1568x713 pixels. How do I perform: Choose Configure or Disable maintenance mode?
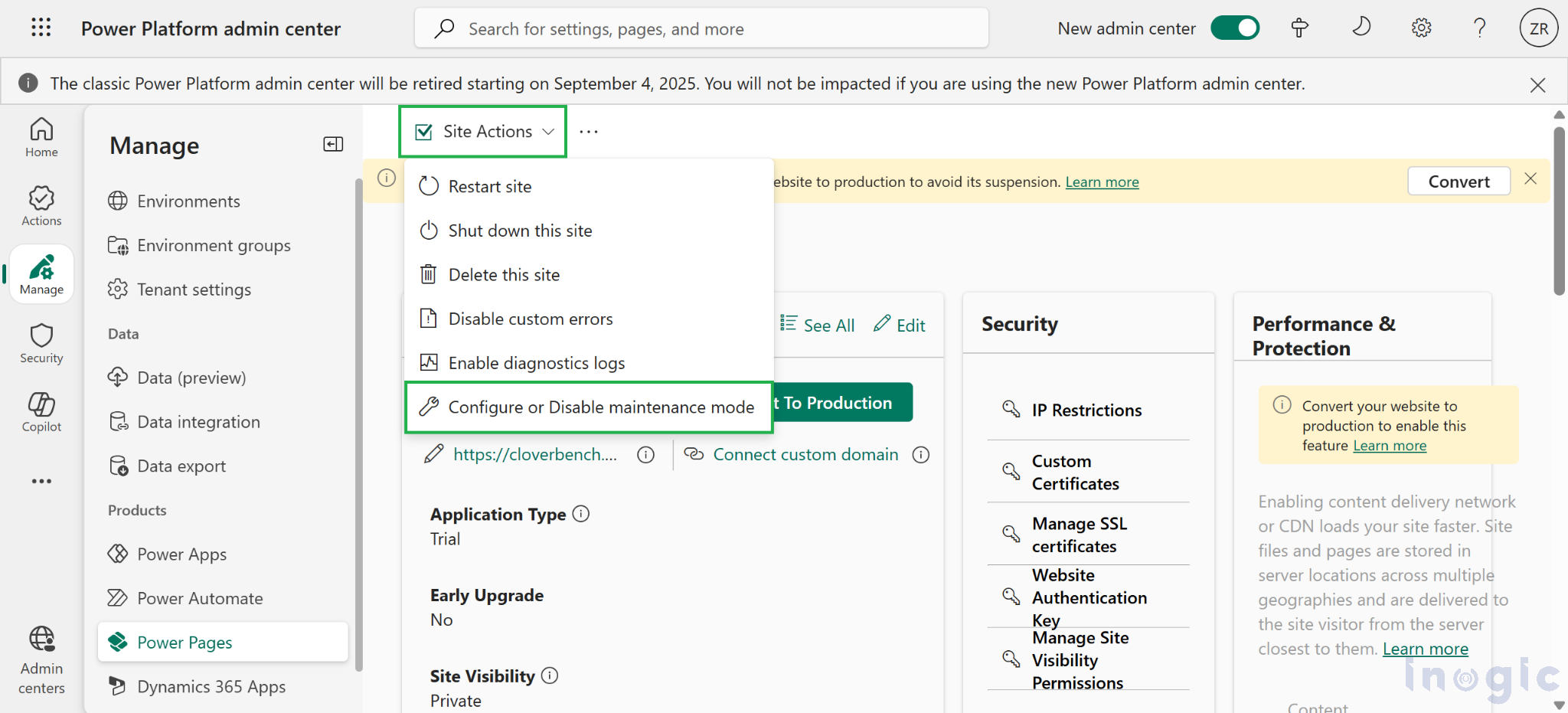(x=589, y=407)
